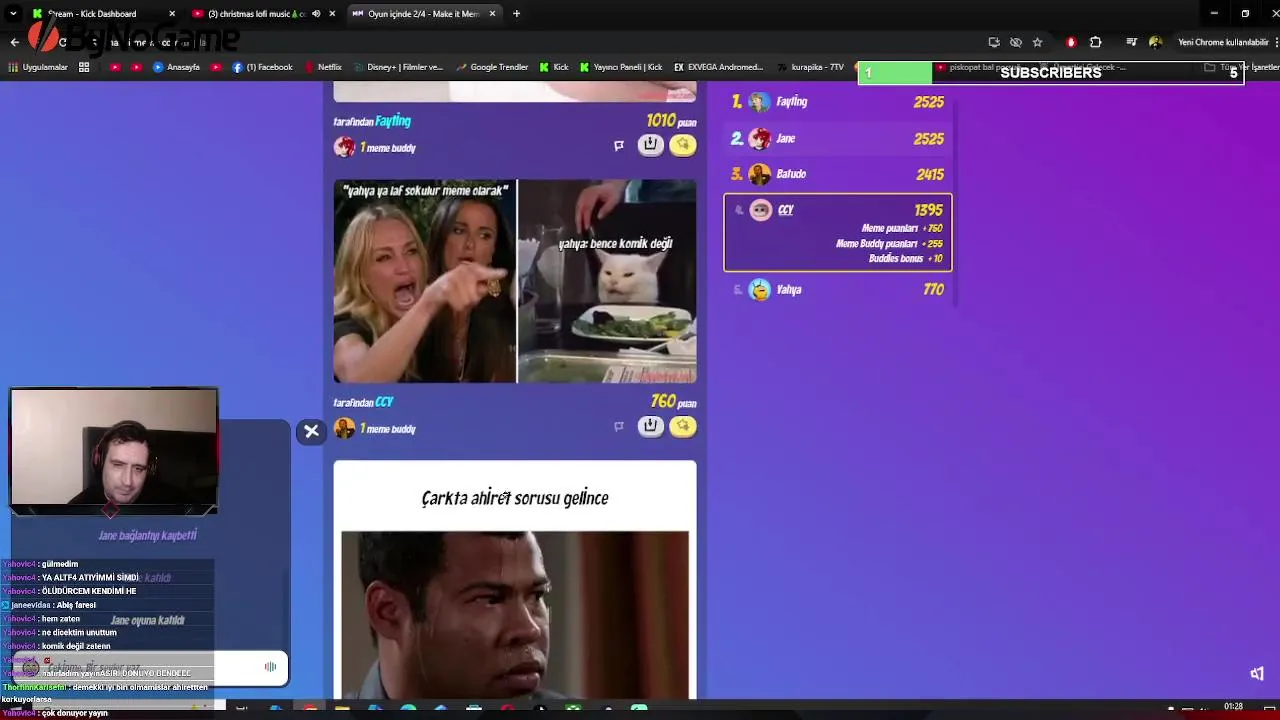The width and height of the screenshot is (1280, 720).
Task: Select the Batudo leaderboard row
Action: click(838, 174)
